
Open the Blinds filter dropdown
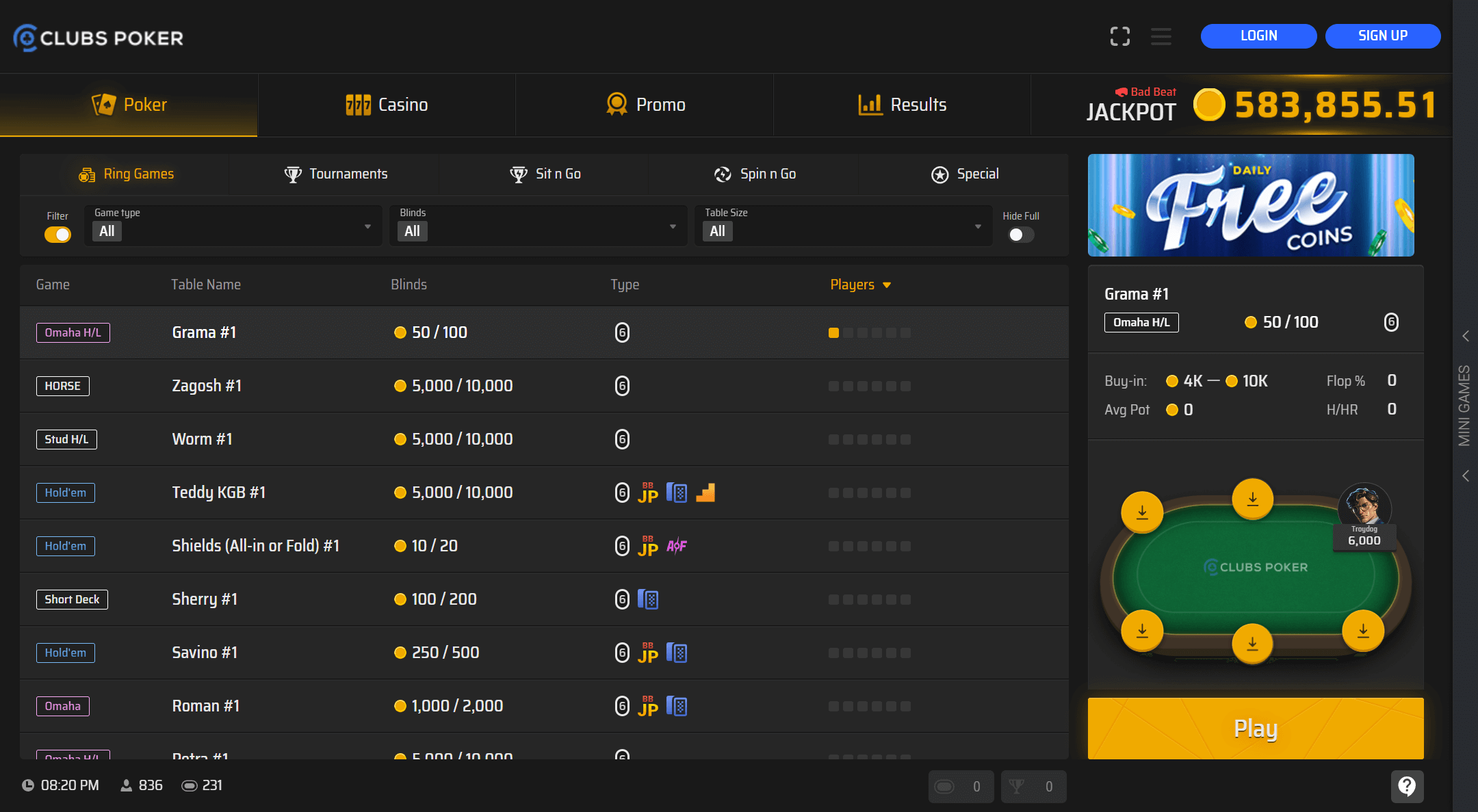pos(538,226)
